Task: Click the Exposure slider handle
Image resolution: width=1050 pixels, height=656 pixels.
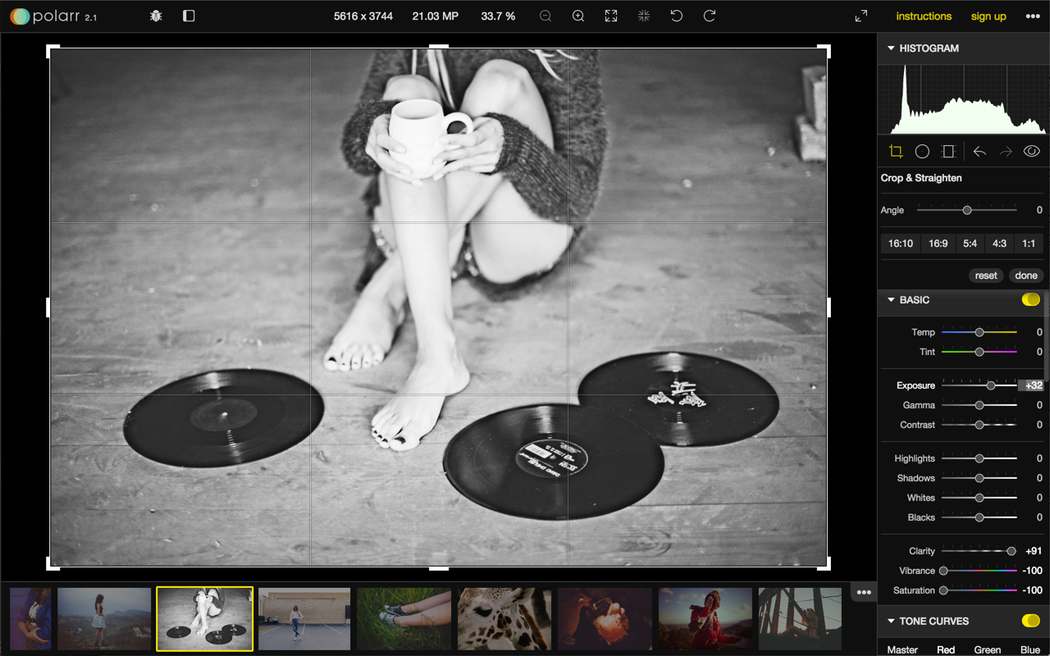Action: click(991, 386)
